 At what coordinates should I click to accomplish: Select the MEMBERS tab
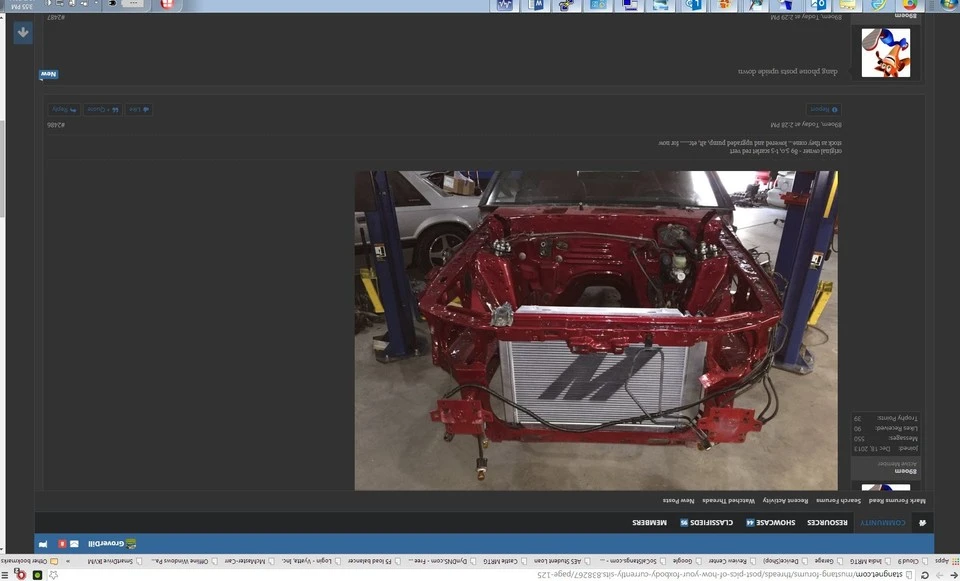click(x=650, y=523)
